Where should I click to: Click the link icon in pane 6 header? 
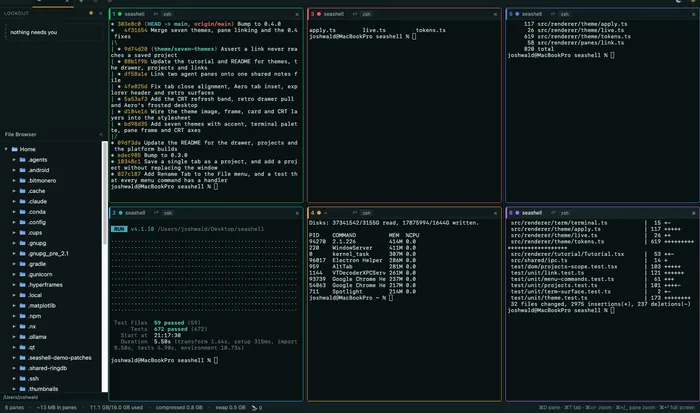click(x=553, y=213)
